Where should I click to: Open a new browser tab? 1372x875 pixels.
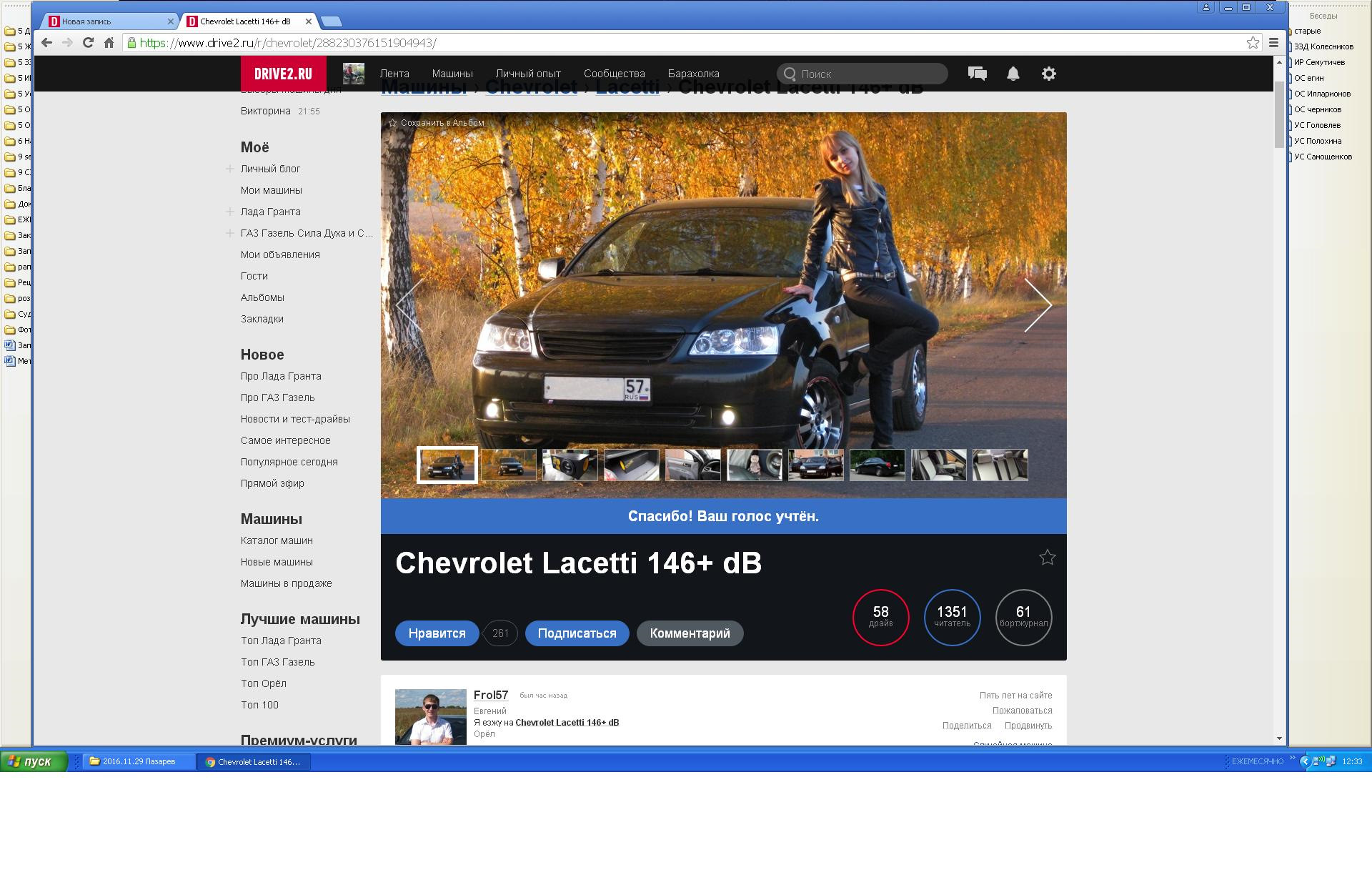pos(331,21)
